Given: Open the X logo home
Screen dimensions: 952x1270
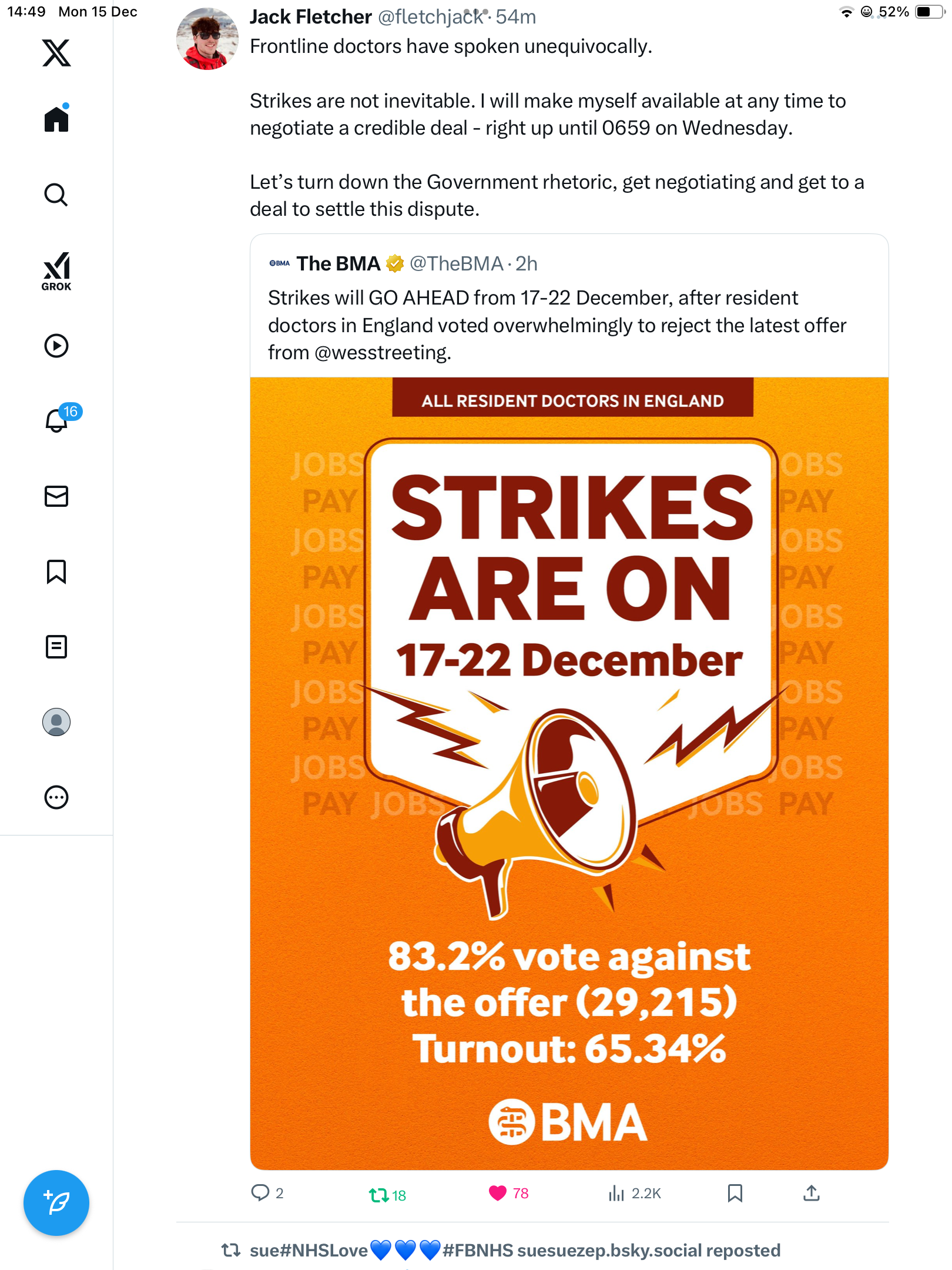Looking at the screenshot, I should click(x=56, y=53).
